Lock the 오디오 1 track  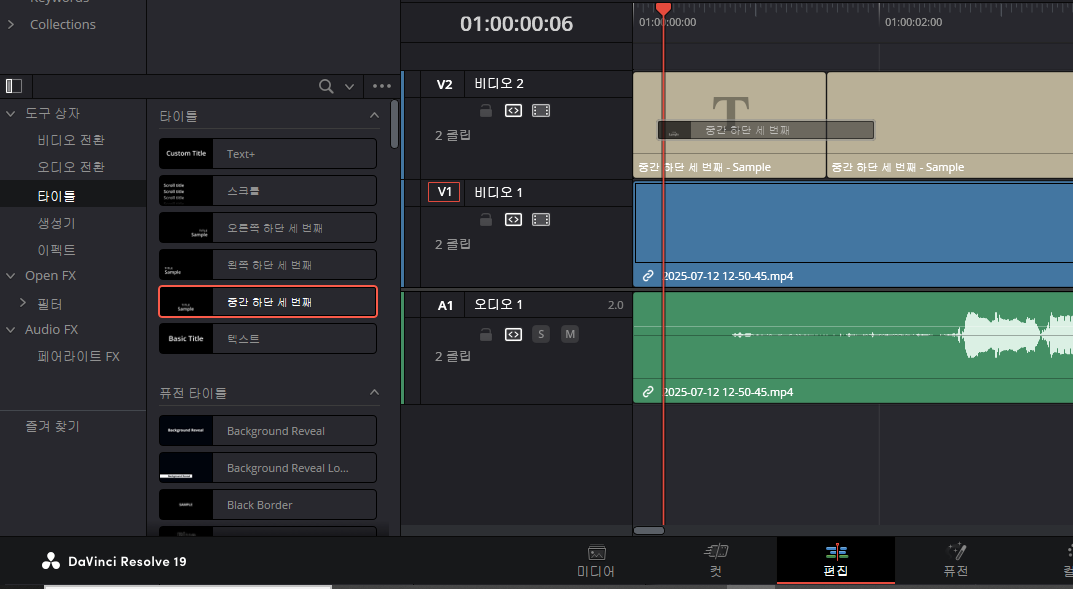point(486,335)
